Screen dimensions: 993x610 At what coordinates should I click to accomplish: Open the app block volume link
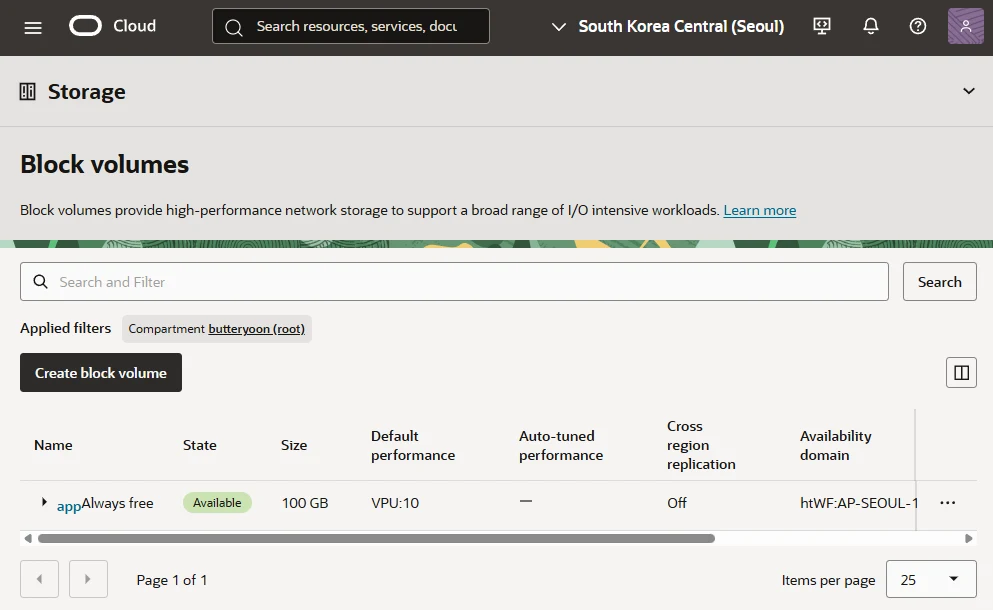point(68,505)
